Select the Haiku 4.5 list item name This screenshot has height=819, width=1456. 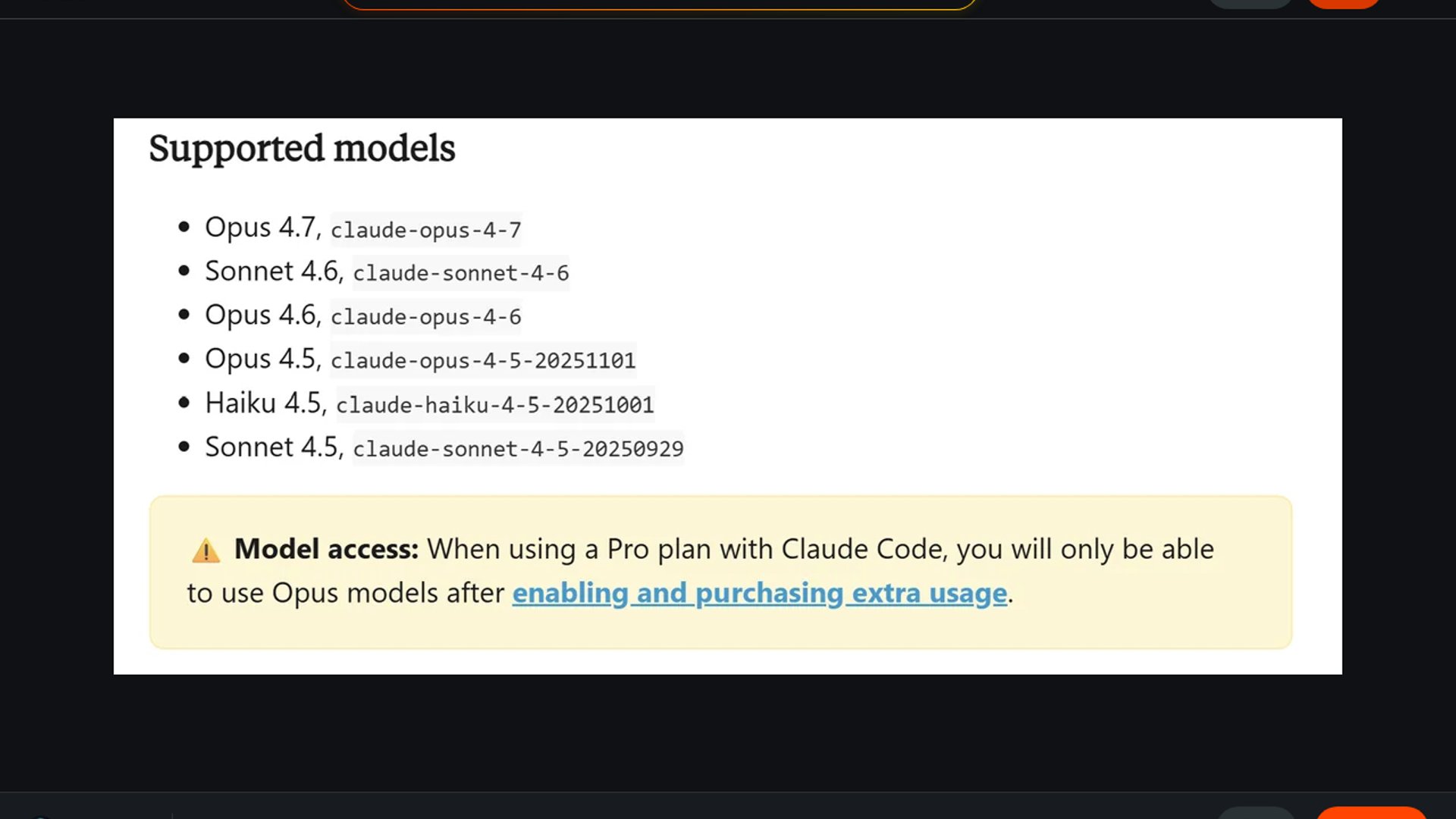click(x=262, y=403)
